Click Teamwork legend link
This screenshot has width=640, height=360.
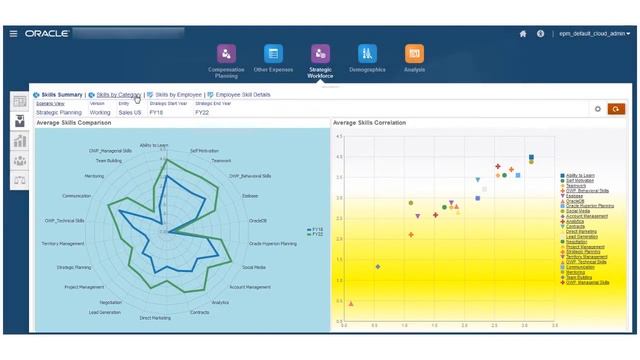point(576,186)
